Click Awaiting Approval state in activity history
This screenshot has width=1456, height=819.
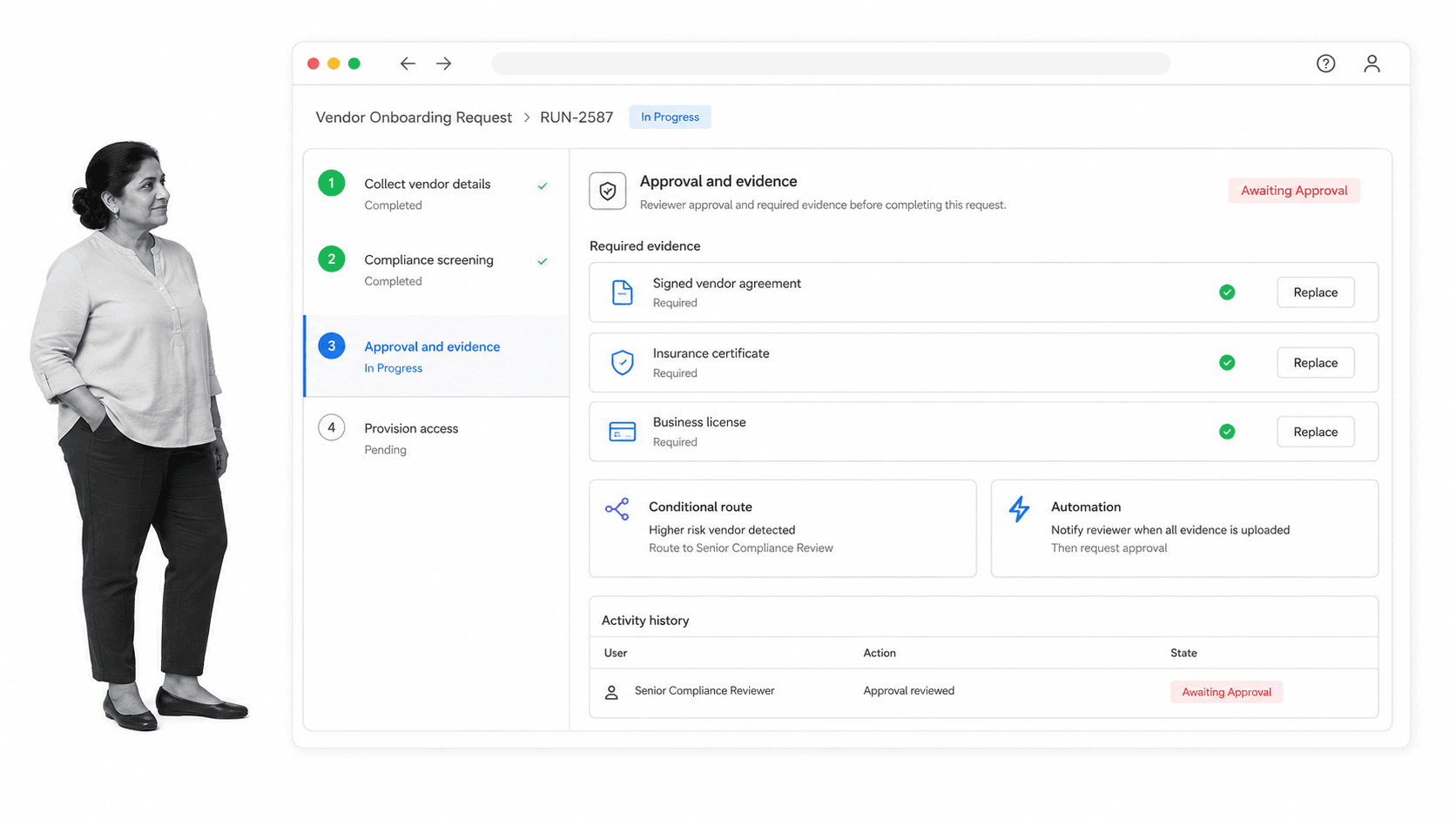pos(1226,692)
